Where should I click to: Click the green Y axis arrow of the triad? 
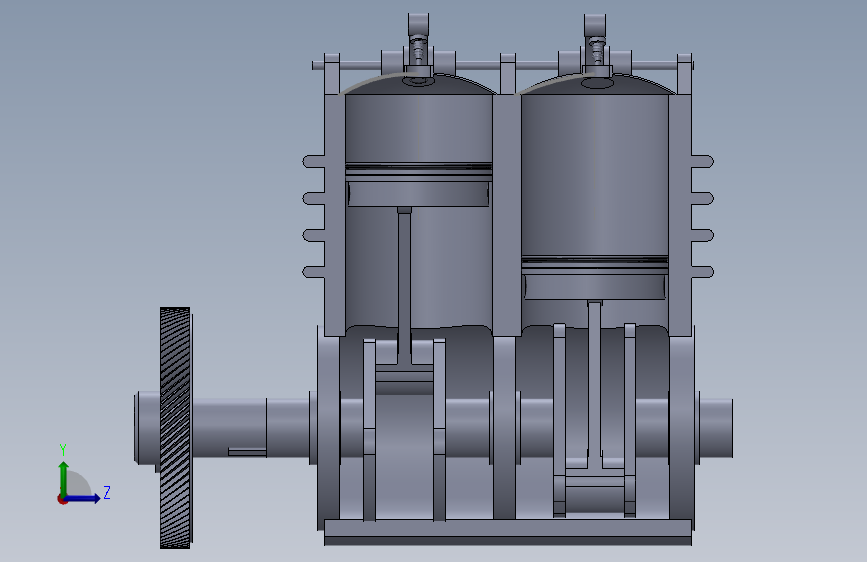64,478
